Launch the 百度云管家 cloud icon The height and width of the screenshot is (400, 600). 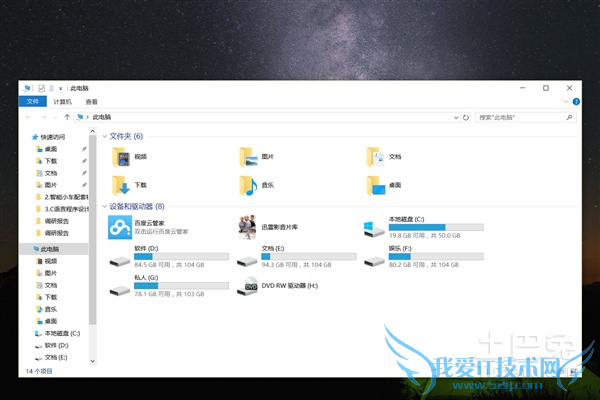[x=120, y=227]
